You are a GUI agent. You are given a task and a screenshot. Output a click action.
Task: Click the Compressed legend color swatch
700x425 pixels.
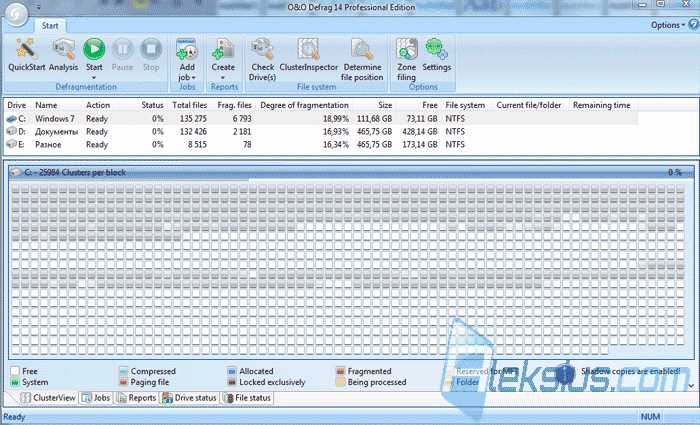coord(124,371)
